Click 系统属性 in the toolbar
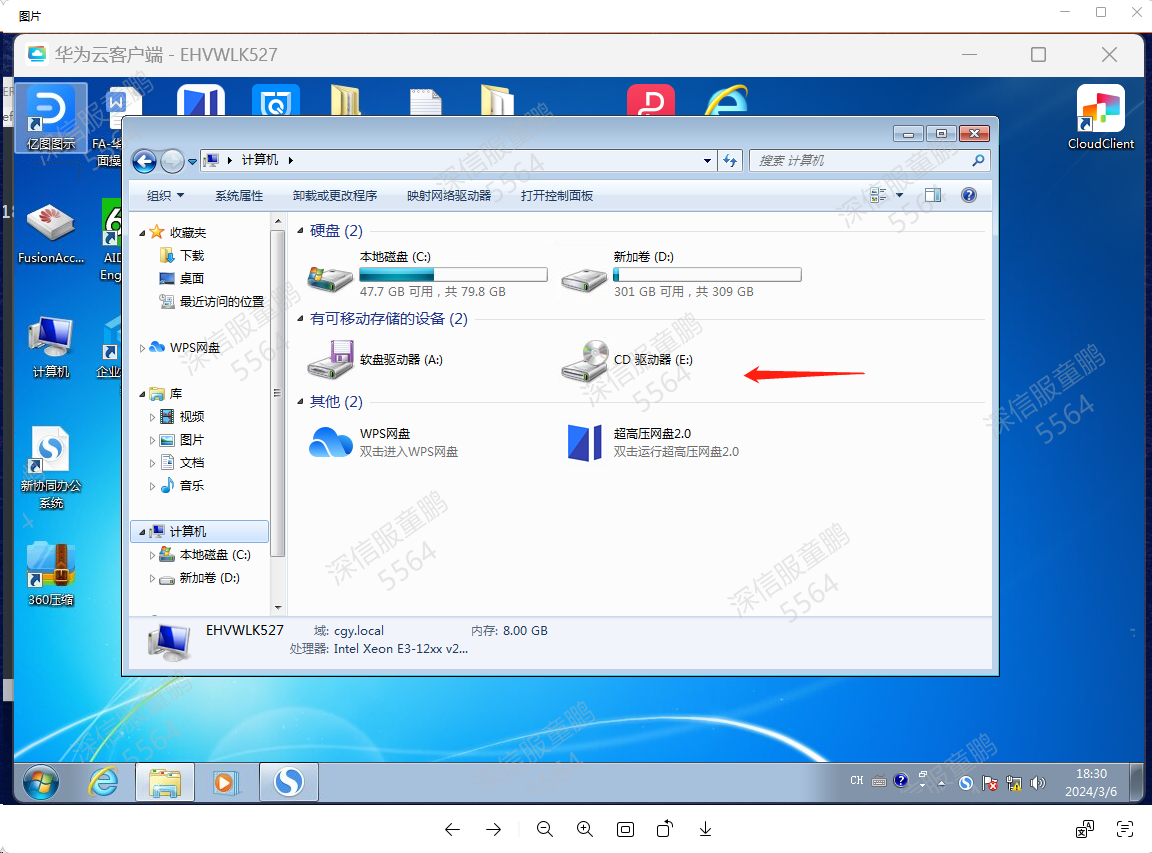Viewport: 1152px width, 853px height. pos(239,196)
